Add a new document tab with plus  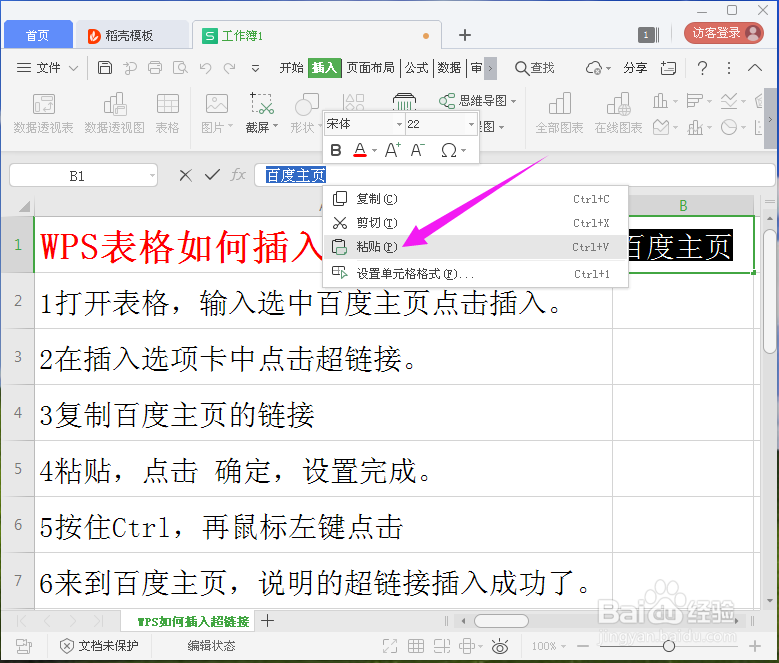pyautogui.click(x=465, y=35)
